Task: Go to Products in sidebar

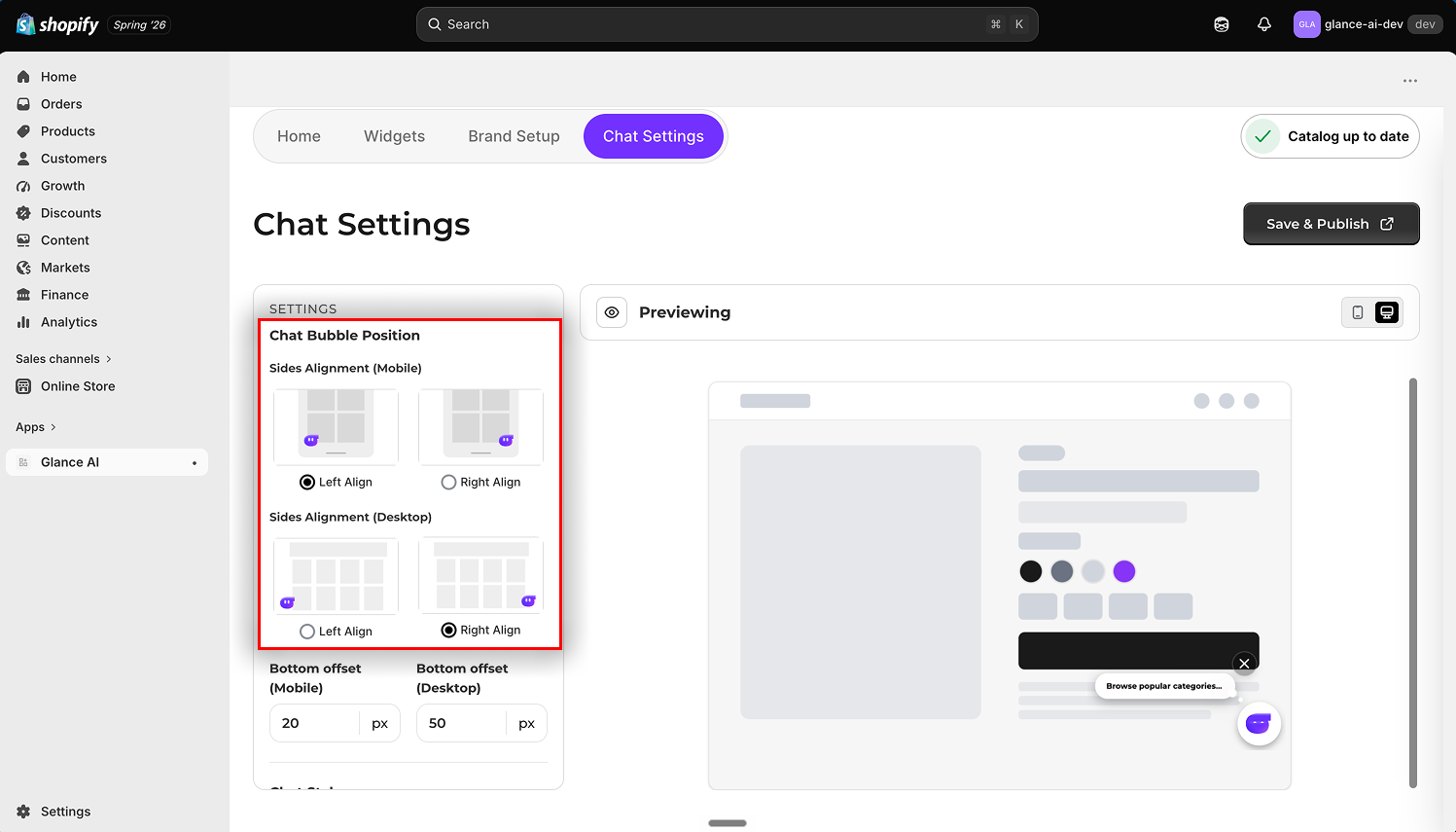Action: point(107,131)
